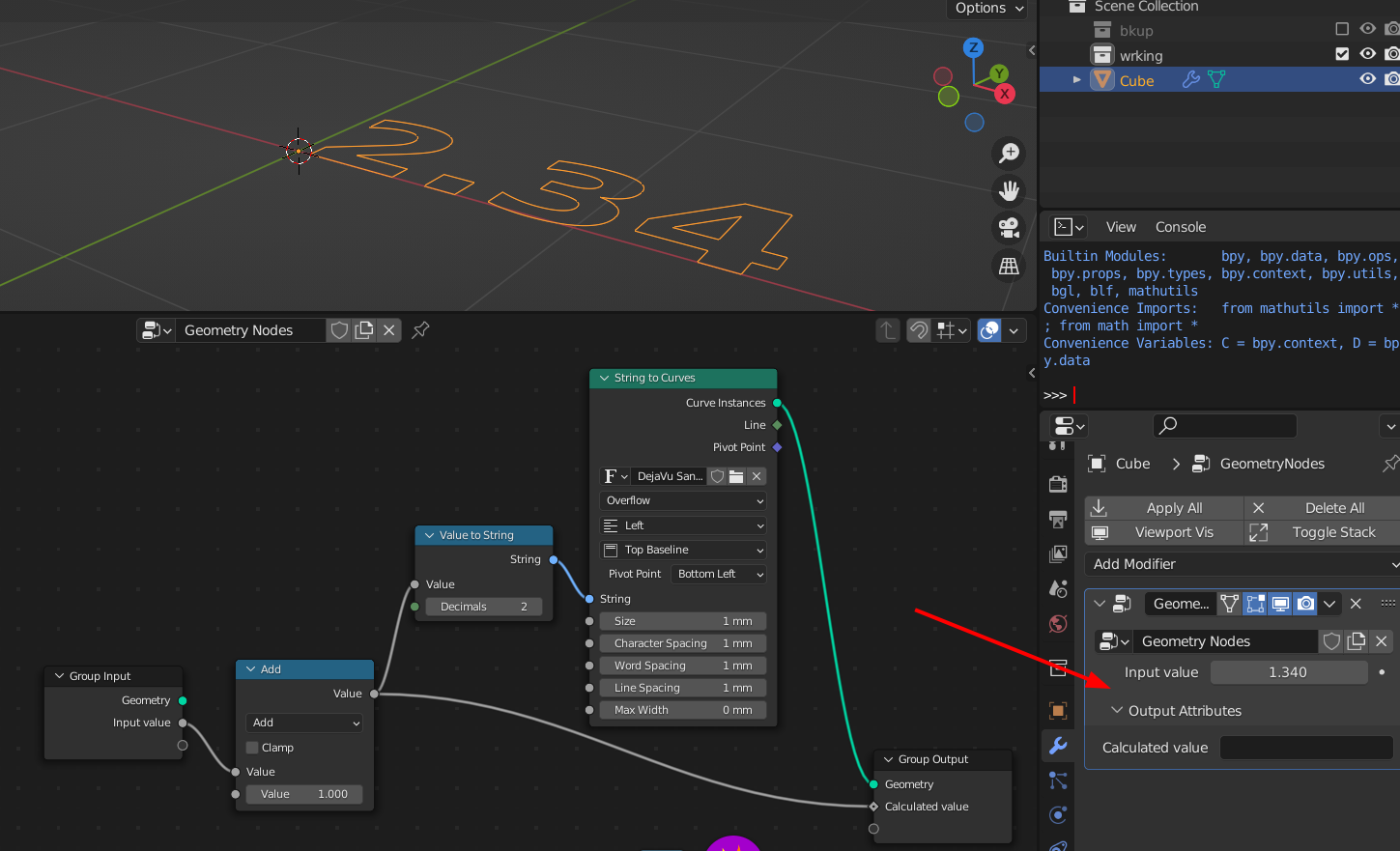Click the blue Z axis on the gizmo

[973, 47]
